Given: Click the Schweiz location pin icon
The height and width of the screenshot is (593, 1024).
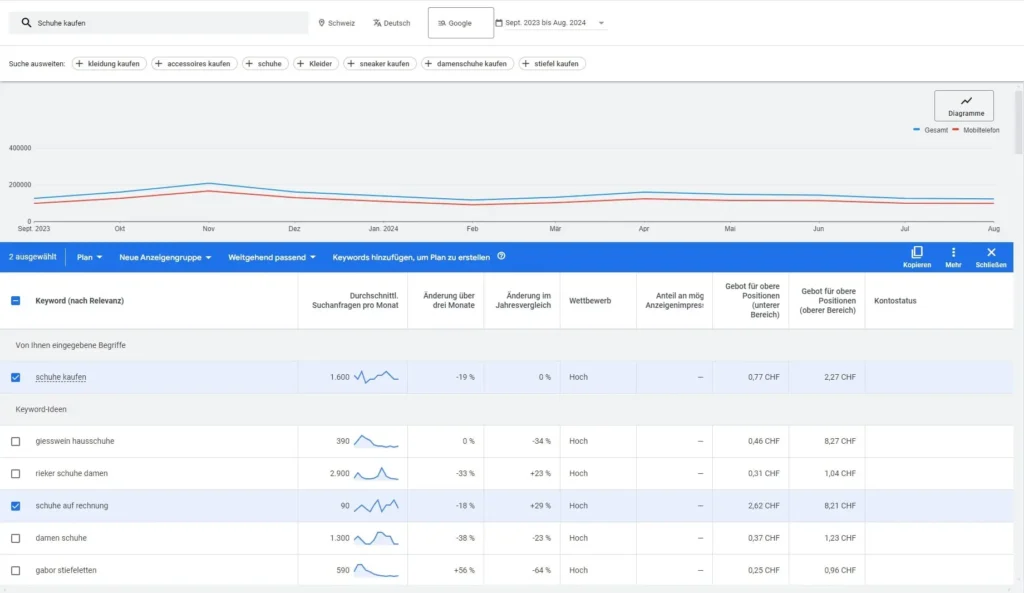Looking at the screenshot, I should coord(322,23).
